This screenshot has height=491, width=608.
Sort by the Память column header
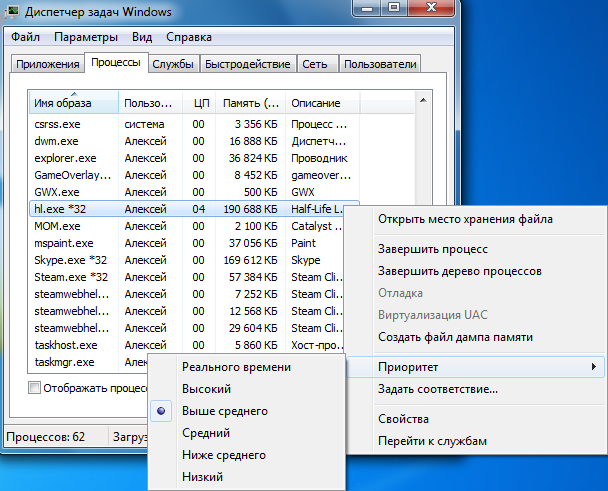point(249,103)
